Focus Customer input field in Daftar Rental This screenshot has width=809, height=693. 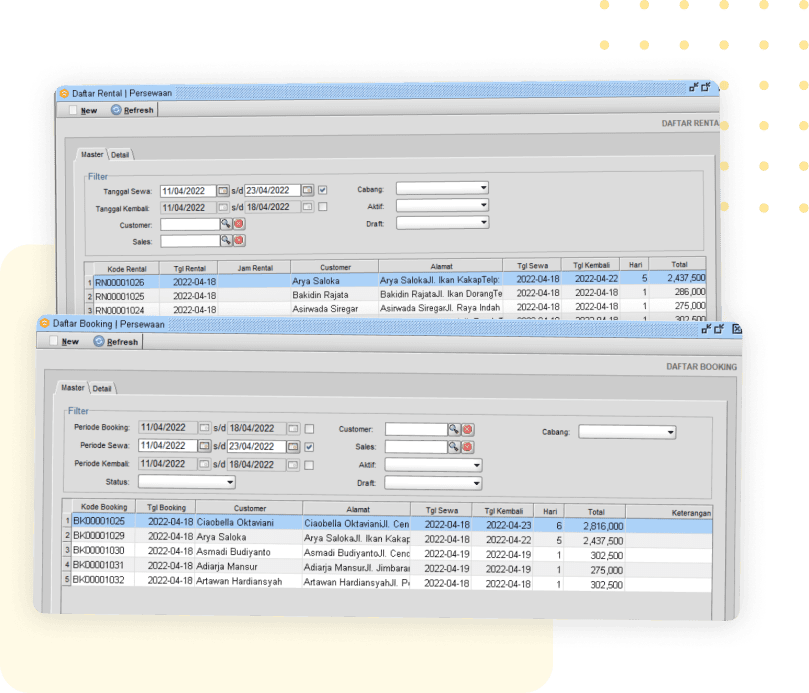[190, 224]
